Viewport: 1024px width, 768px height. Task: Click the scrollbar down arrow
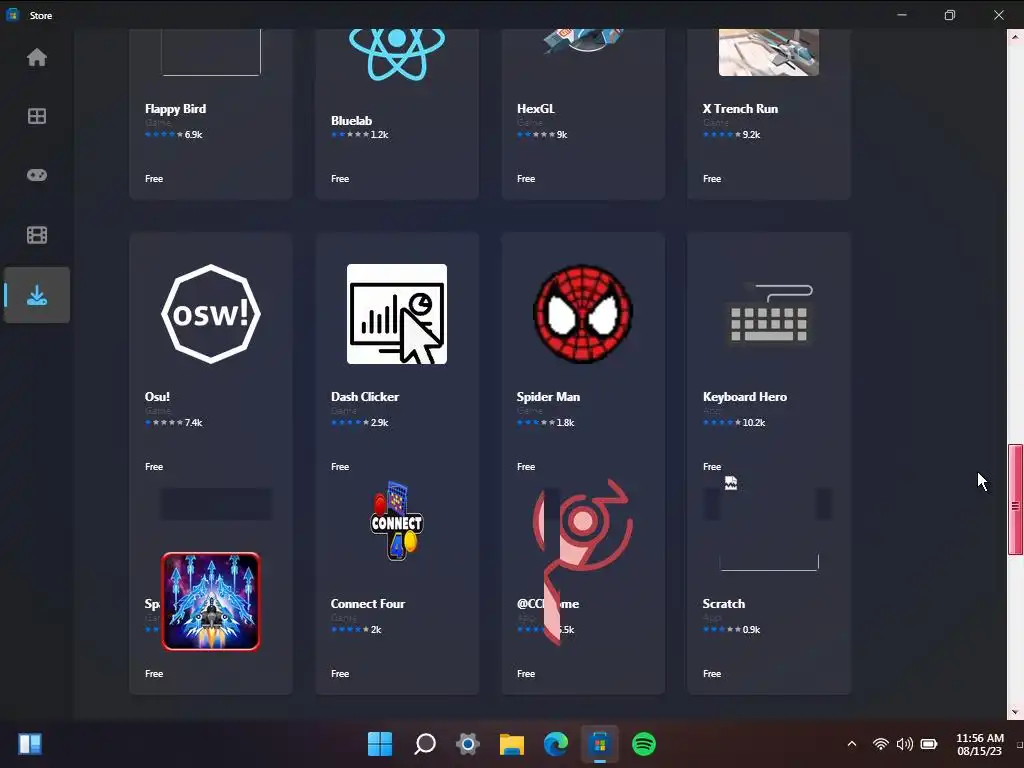[x=1015, y=712]
